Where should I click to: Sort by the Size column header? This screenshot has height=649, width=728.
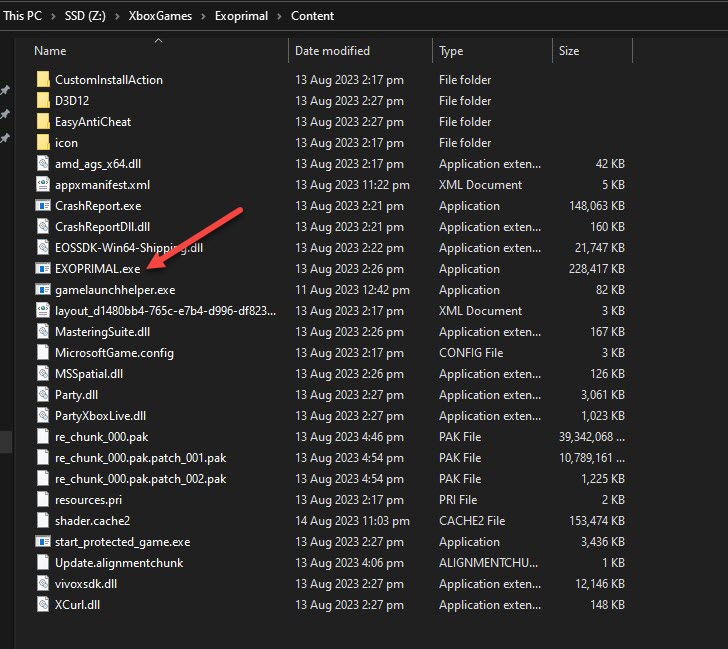click(x=569, y=51)
